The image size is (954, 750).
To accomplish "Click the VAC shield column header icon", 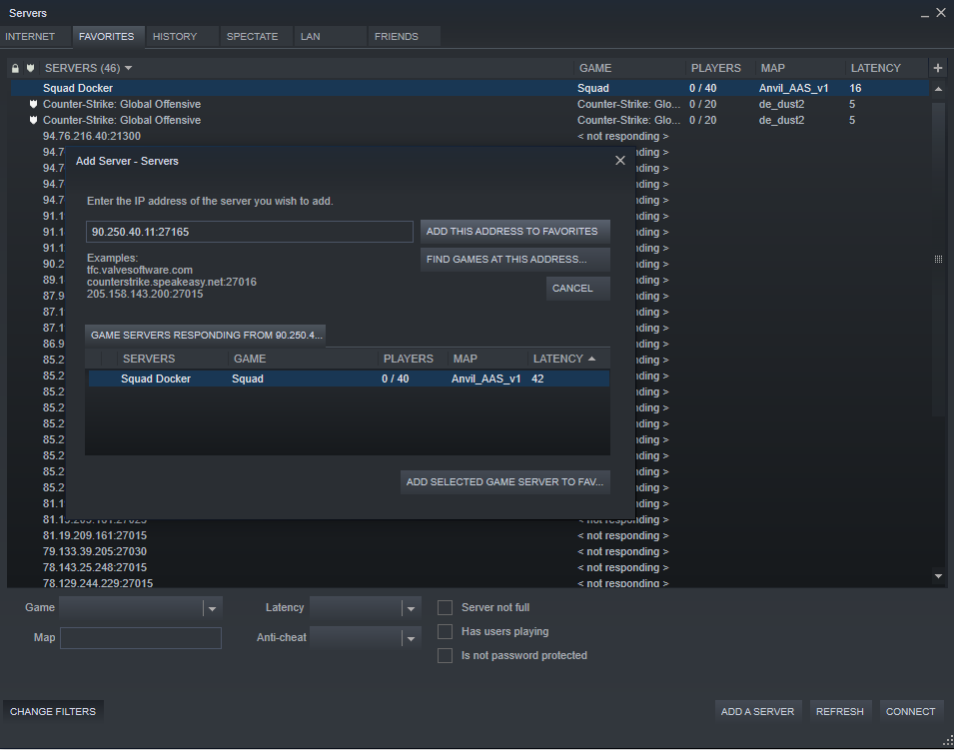I will (30, 68).
